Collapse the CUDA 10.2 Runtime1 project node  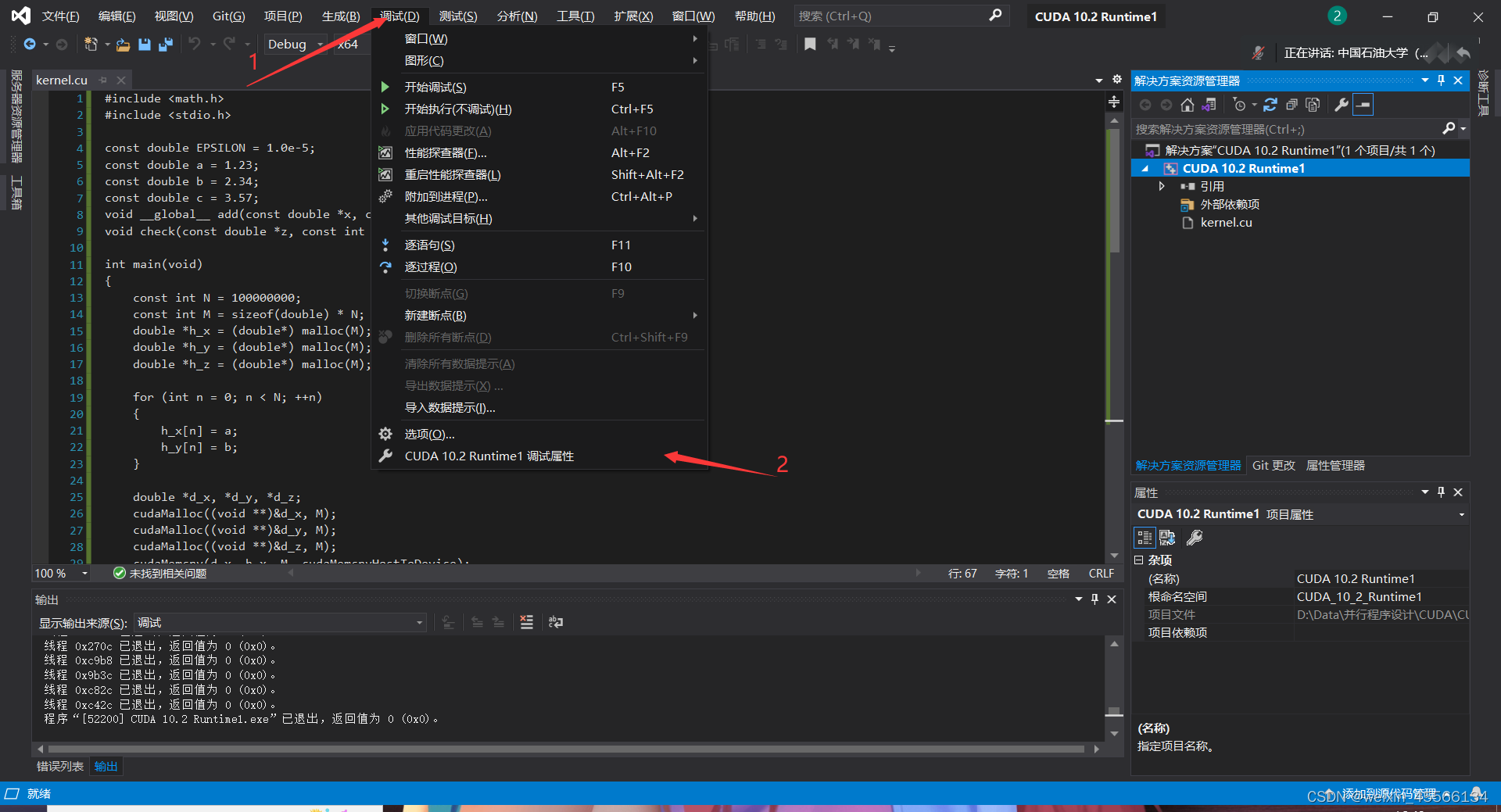click(x=1146, y=169)
